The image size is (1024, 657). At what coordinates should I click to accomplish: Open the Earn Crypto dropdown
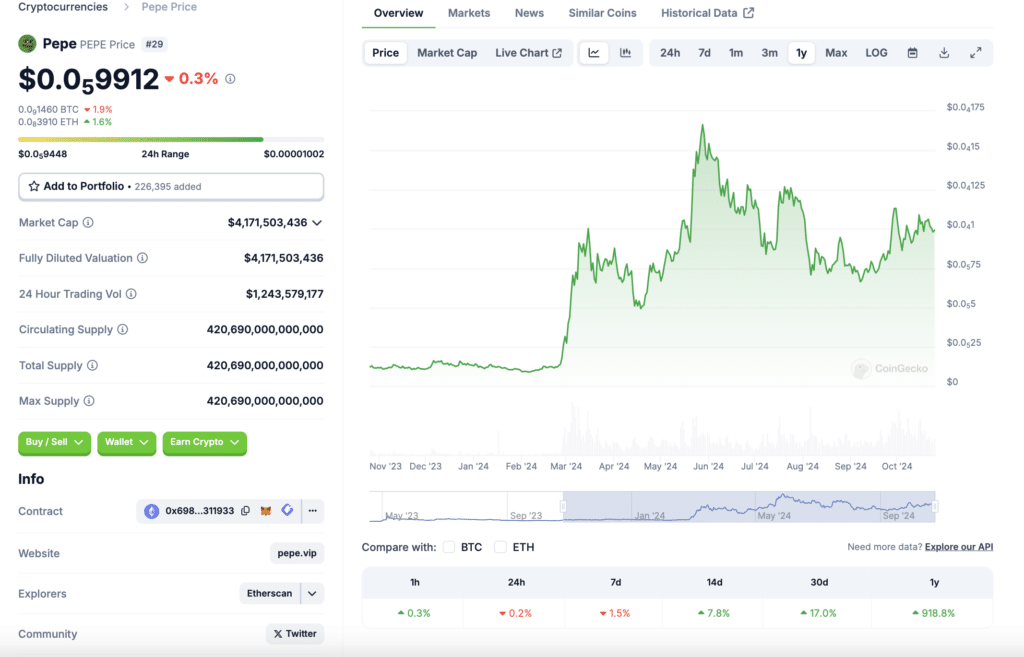tap(204, 443)
